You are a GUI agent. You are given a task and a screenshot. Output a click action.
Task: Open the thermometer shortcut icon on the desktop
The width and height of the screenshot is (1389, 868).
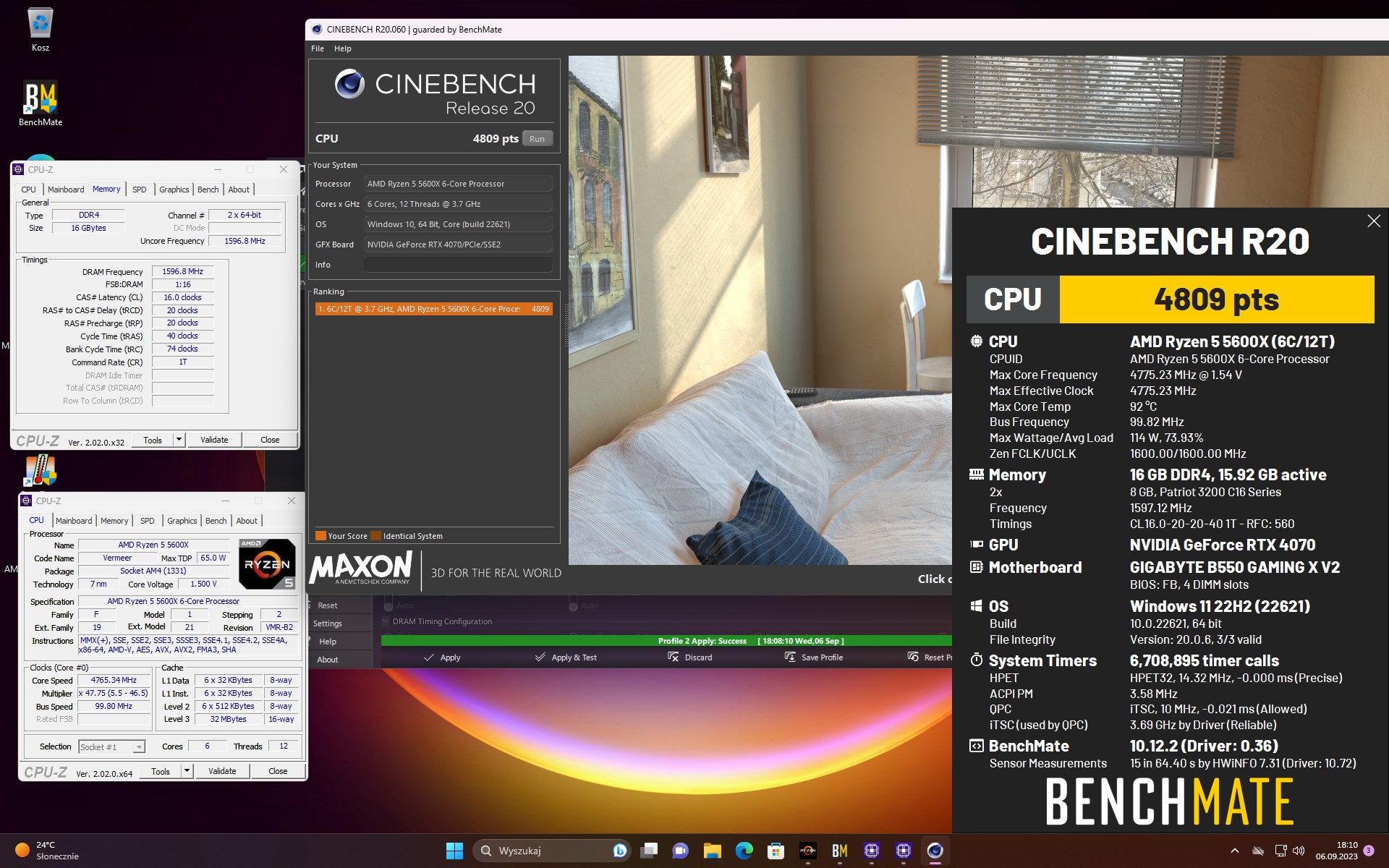(41, 470)
